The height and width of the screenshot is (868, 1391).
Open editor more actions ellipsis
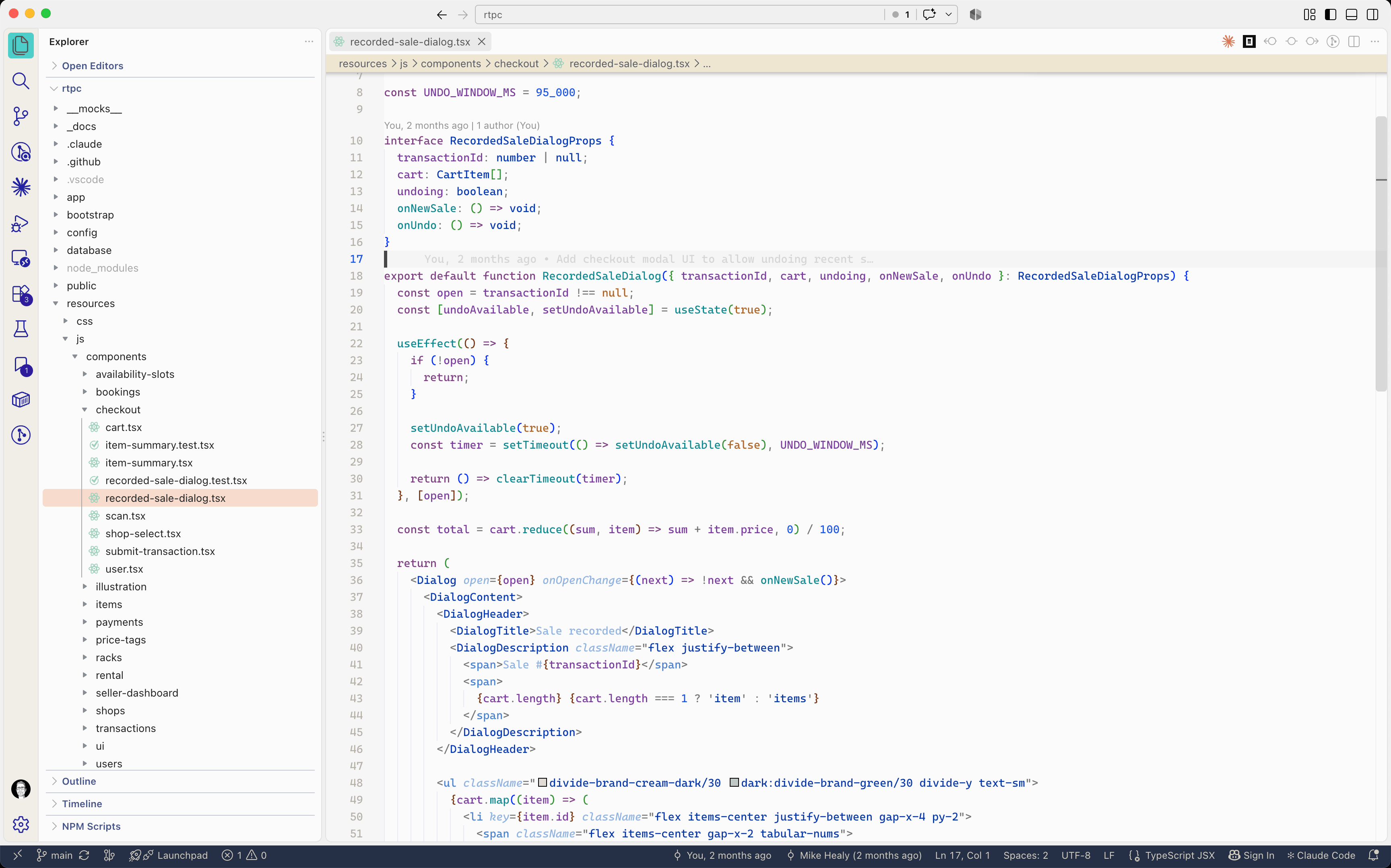1374,41
